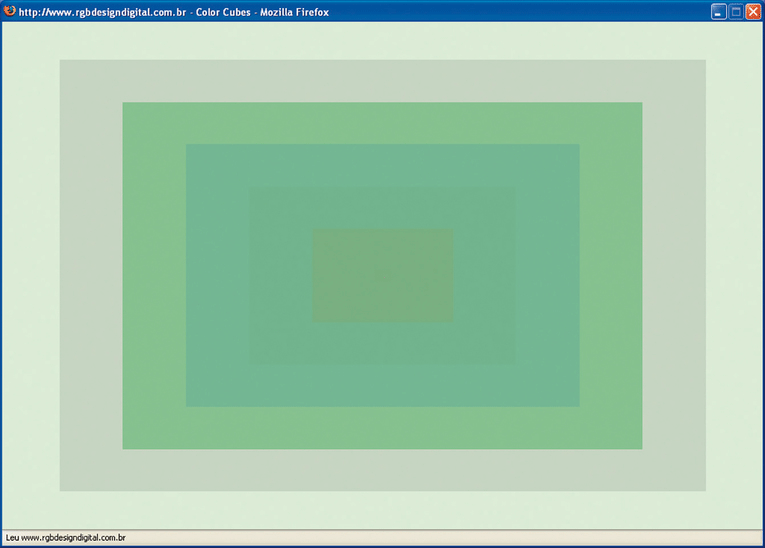Click the URL text in the title bar
This screenshot has height=548, width=765.
click(102, 12)
